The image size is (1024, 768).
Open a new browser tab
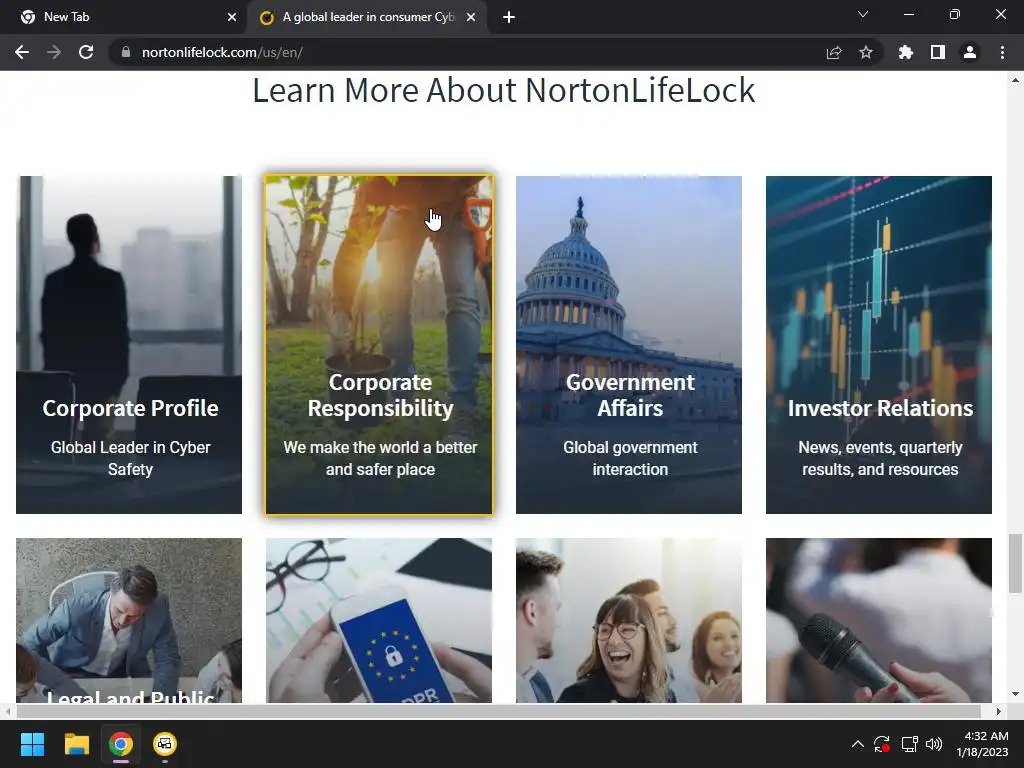click(x=509, y=17)
